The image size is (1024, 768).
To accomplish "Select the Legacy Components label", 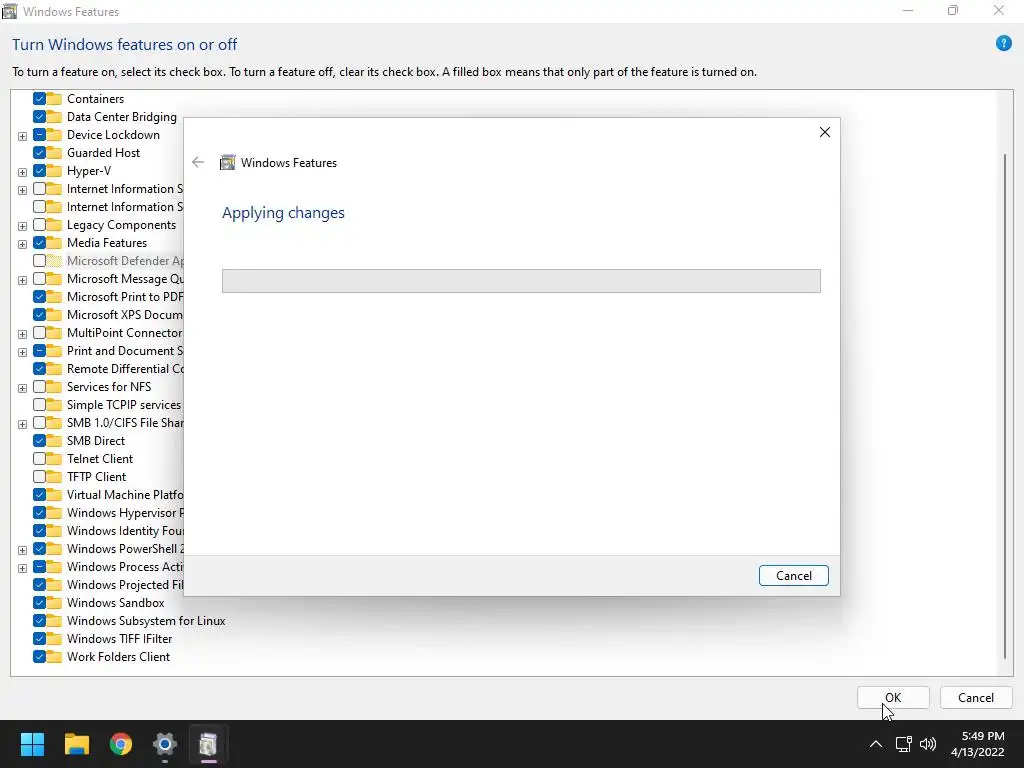I will pyautogui.click(x=121, y=225).
